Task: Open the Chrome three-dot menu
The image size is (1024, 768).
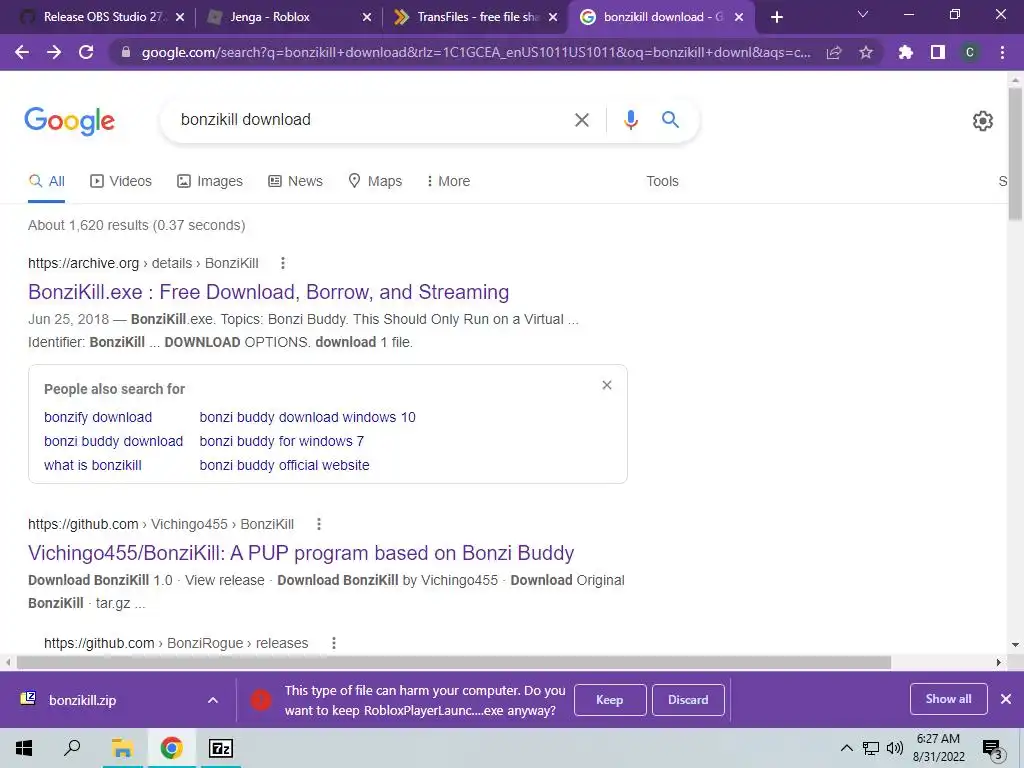Action: (1002, 52)
